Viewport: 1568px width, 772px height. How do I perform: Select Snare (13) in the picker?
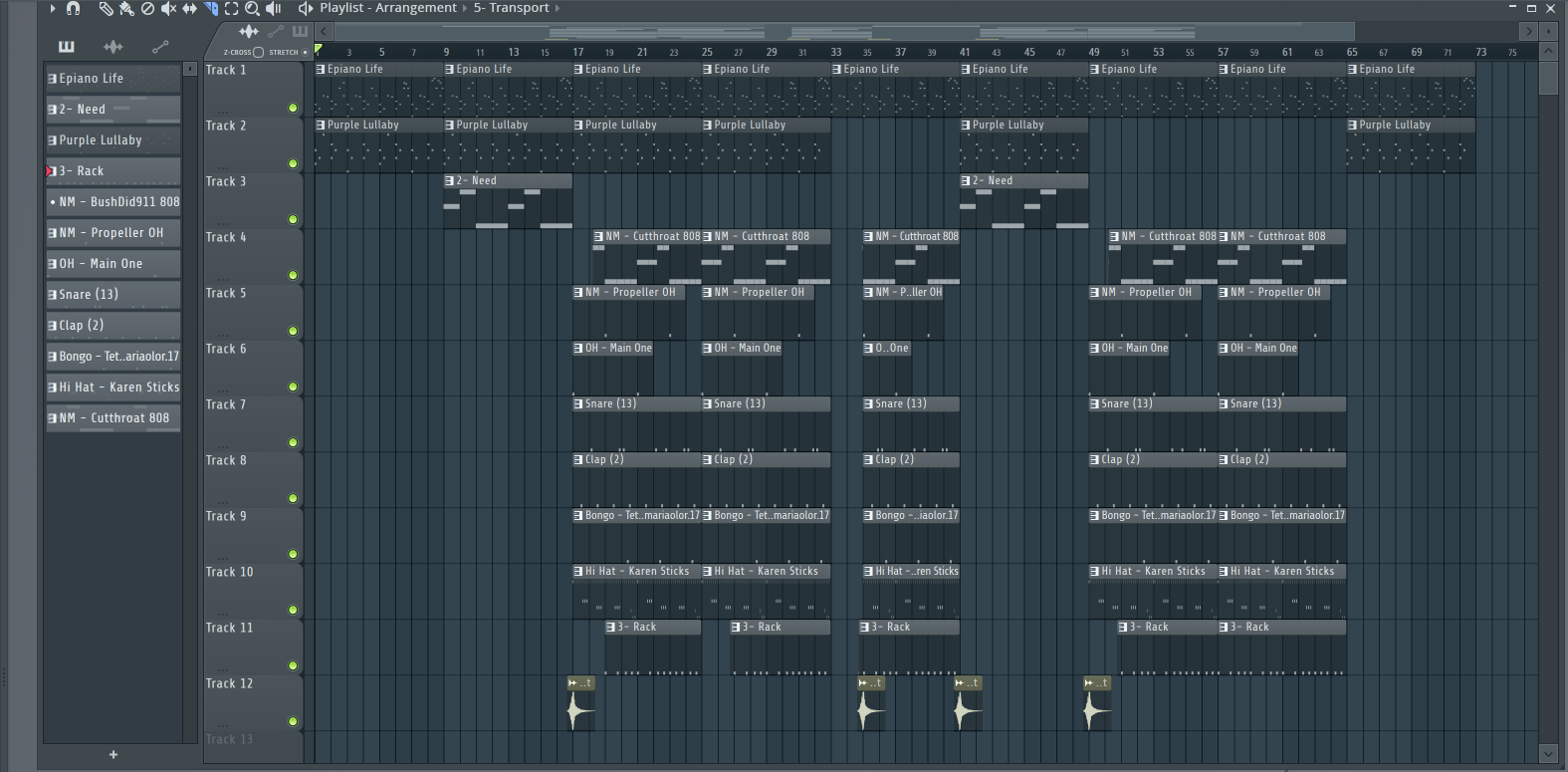113,294
